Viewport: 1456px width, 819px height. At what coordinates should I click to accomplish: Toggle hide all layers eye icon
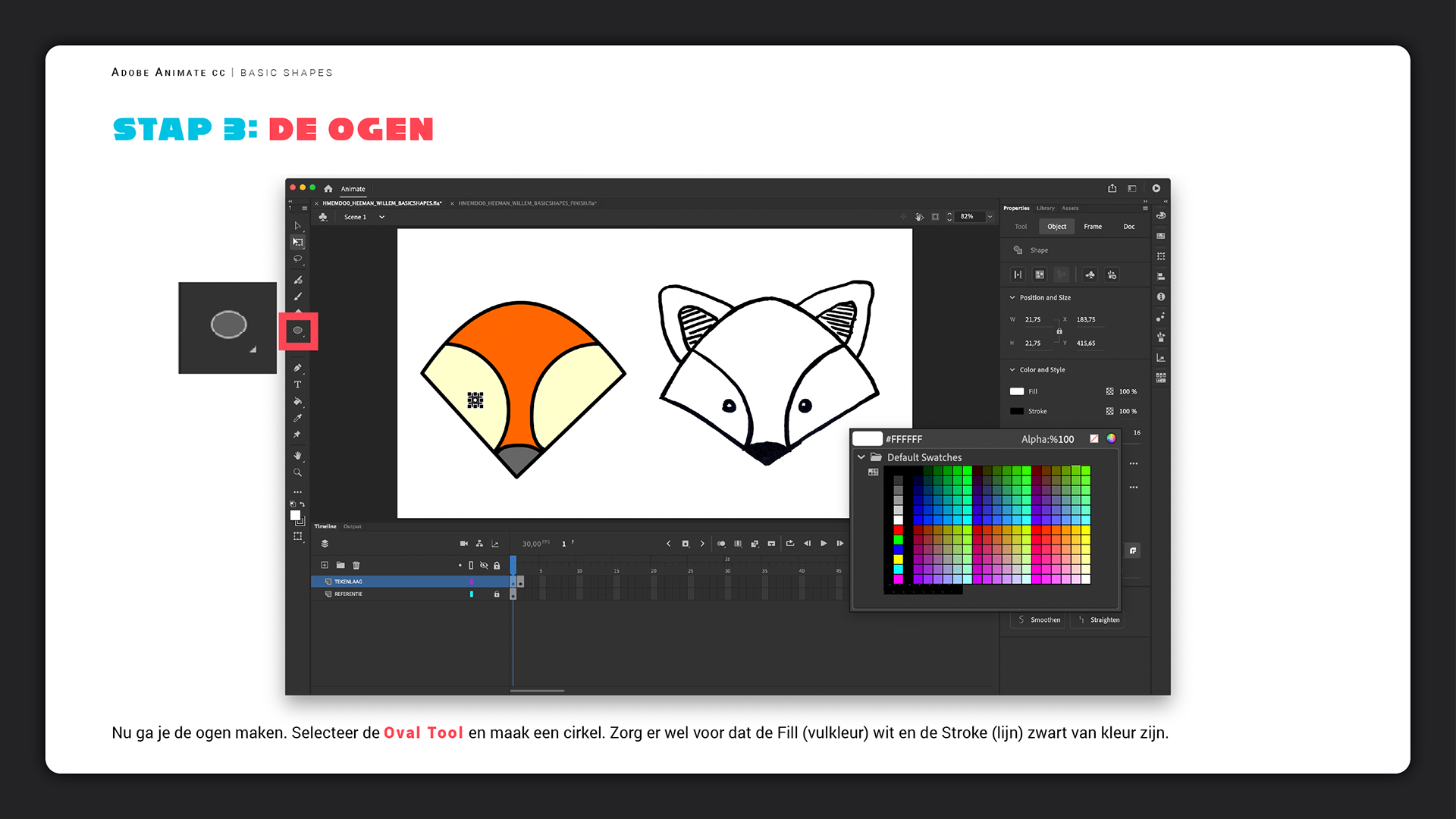click(484, 565)
